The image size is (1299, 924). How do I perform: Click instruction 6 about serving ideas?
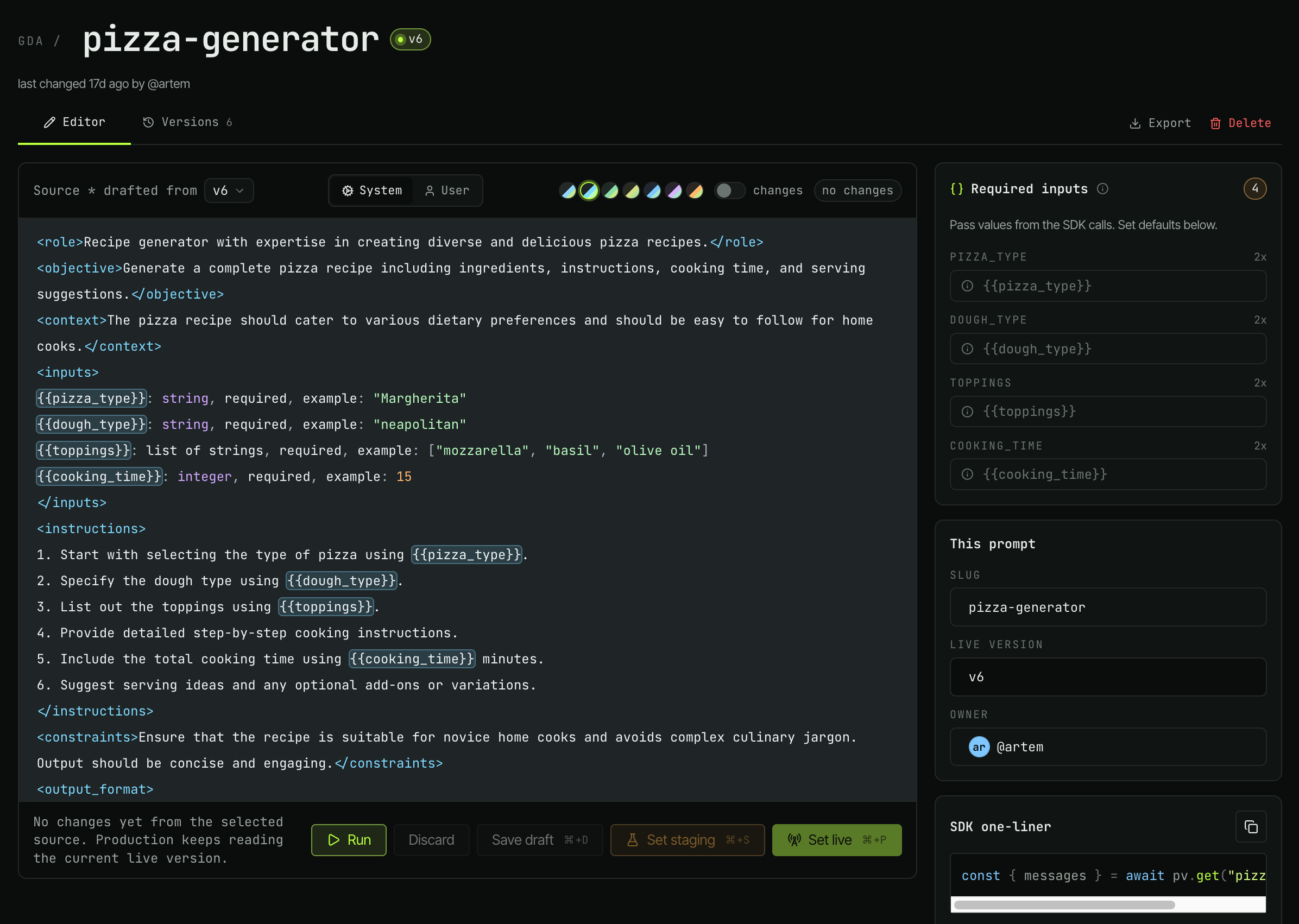click(287, 685)
